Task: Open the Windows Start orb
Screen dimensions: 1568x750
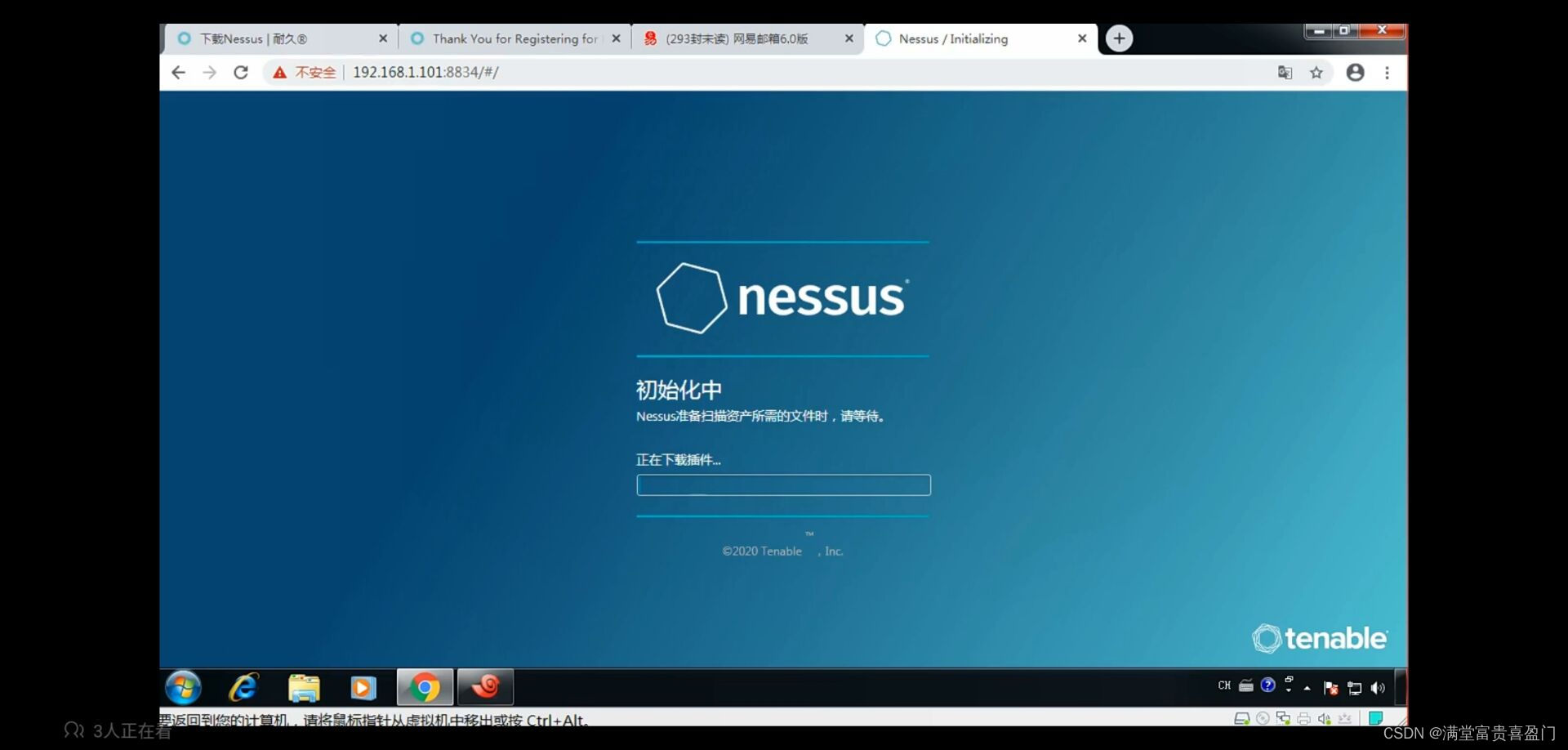Action: (184, 687)
